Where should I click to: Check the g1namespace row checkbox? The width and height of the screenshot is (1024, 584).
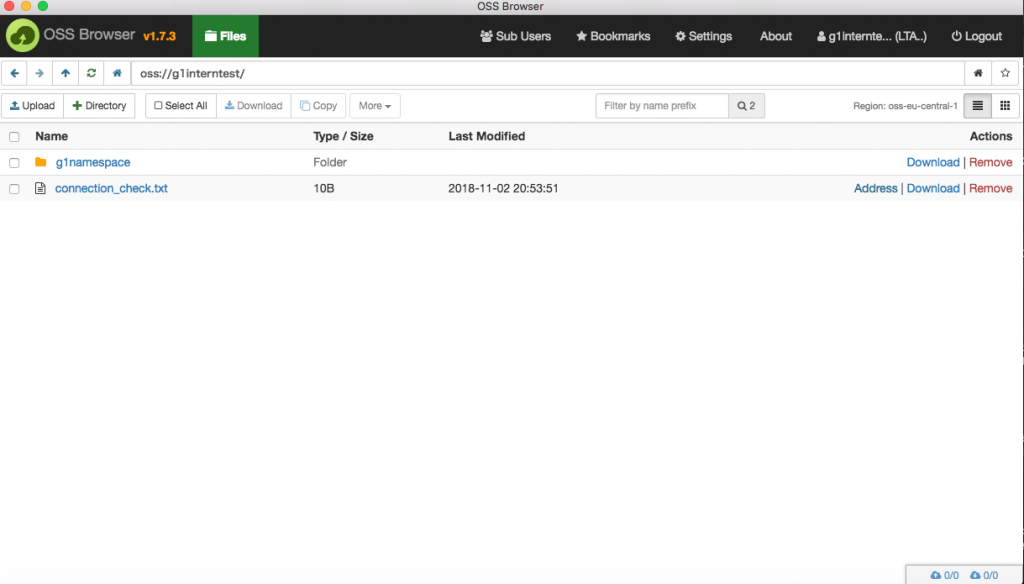[x=14, y=163]
